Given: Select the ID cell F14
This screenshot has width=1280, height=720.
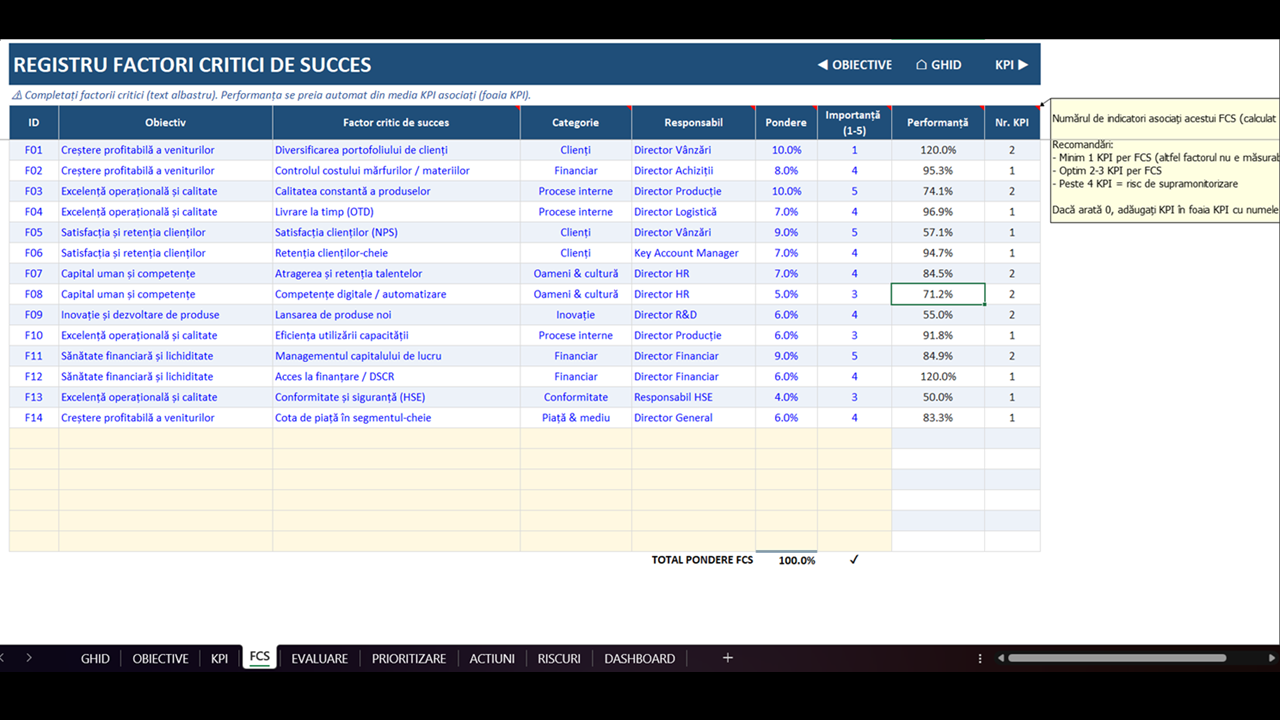Looking at the screenshot, I should pyautogui.click(x=34, y=418).
